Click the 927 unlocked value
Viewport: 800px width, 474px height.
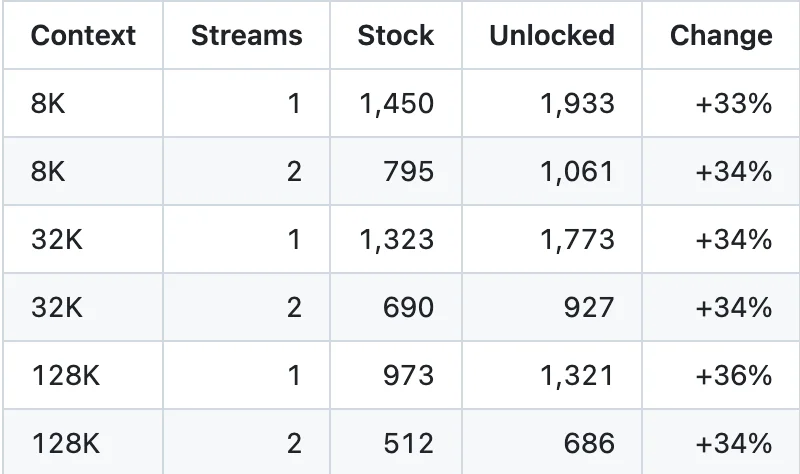(x=589, y=307)
